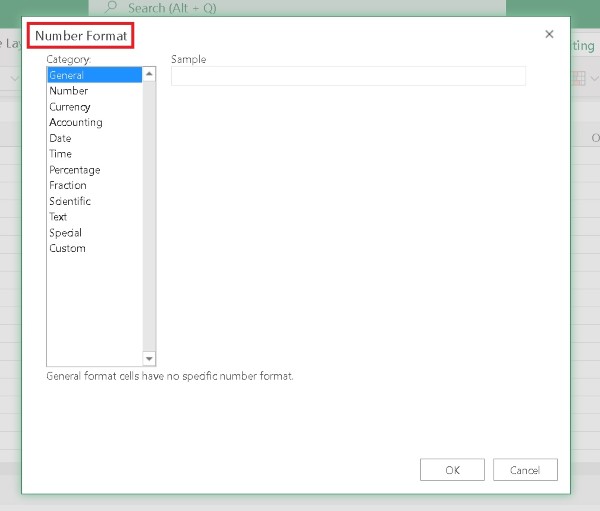Select the Date format category
The width and height of the screenshot is (600, 511).
(61, 138)
